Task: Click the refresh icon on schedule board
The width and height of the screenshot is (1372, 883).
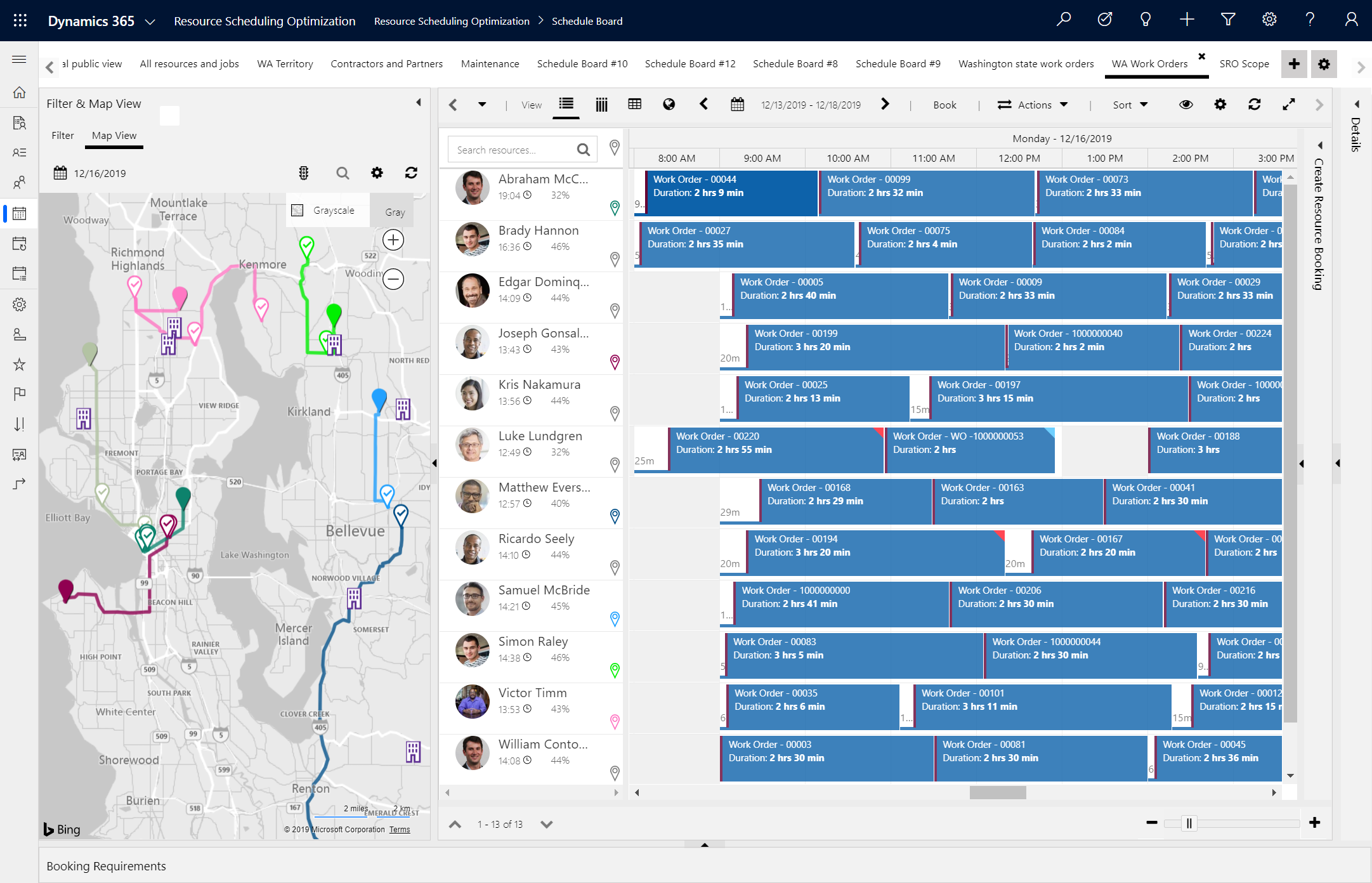Action: click(x=1256, y=104)
